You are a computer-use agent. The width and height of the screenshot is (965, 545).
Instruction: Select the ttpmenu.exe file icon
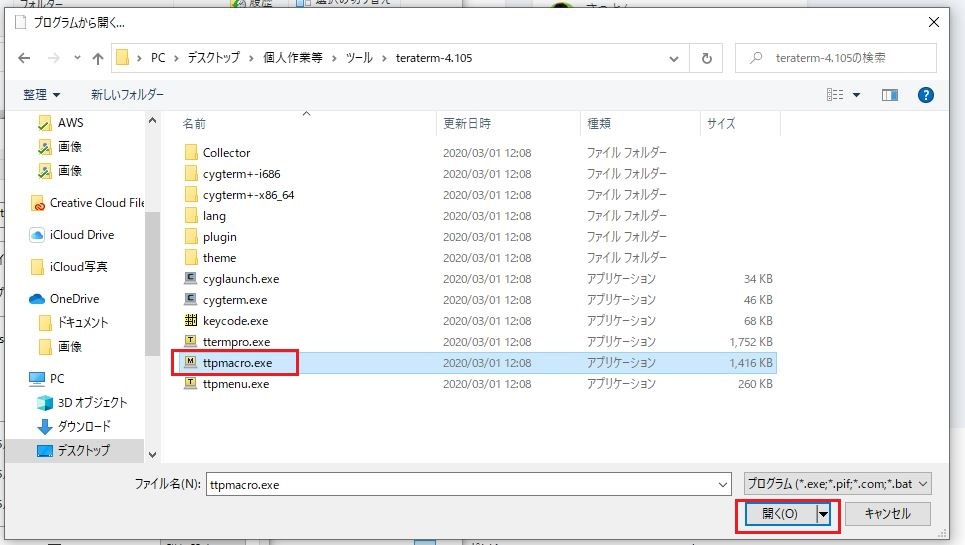coord(191,383)
